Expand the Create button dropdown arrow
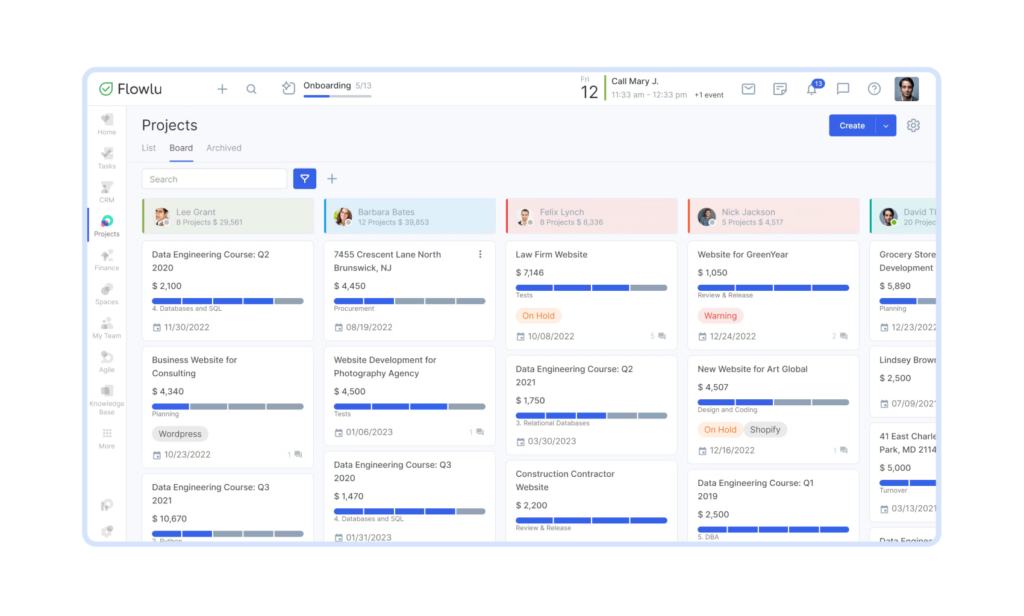1024x616 pixels. coord(884,125)
